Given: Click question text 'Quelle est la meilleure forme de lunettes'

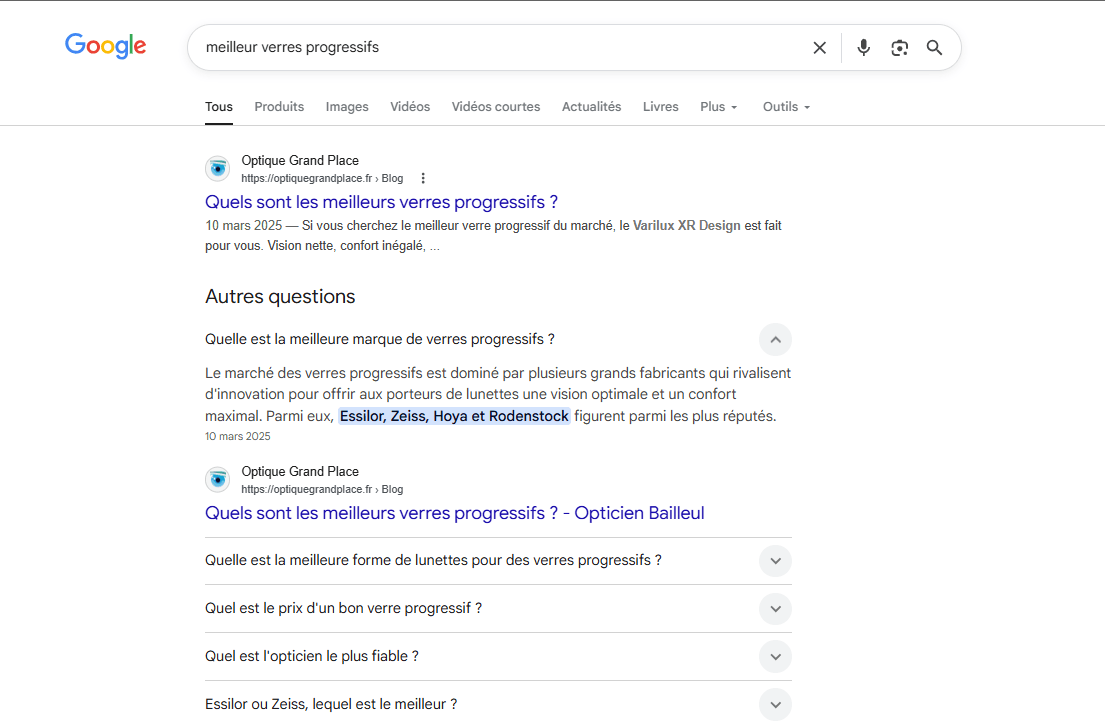Looking at the screenshot, I should pos(433,560).
